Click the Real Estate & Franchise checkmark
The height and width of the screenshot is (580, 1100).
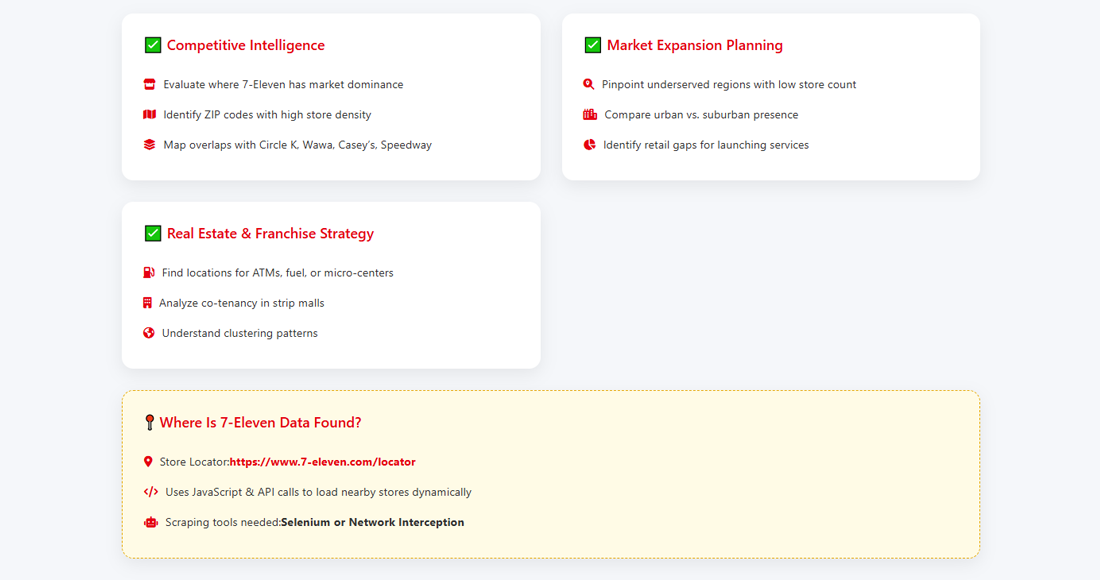153,233
